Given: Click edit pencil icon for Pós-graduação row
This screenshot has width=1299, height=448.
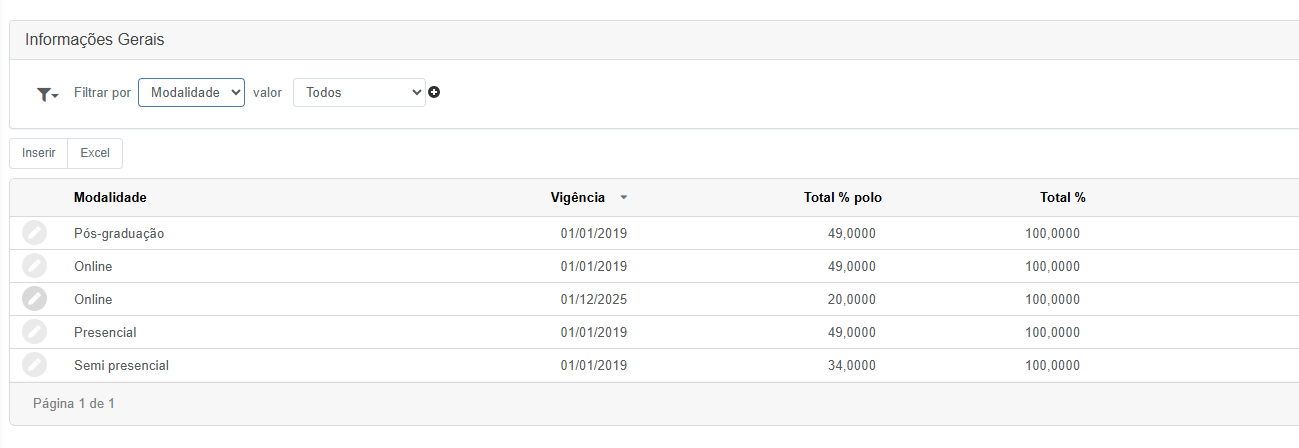Looking at the screenshot, I should [x=34, y=233].
